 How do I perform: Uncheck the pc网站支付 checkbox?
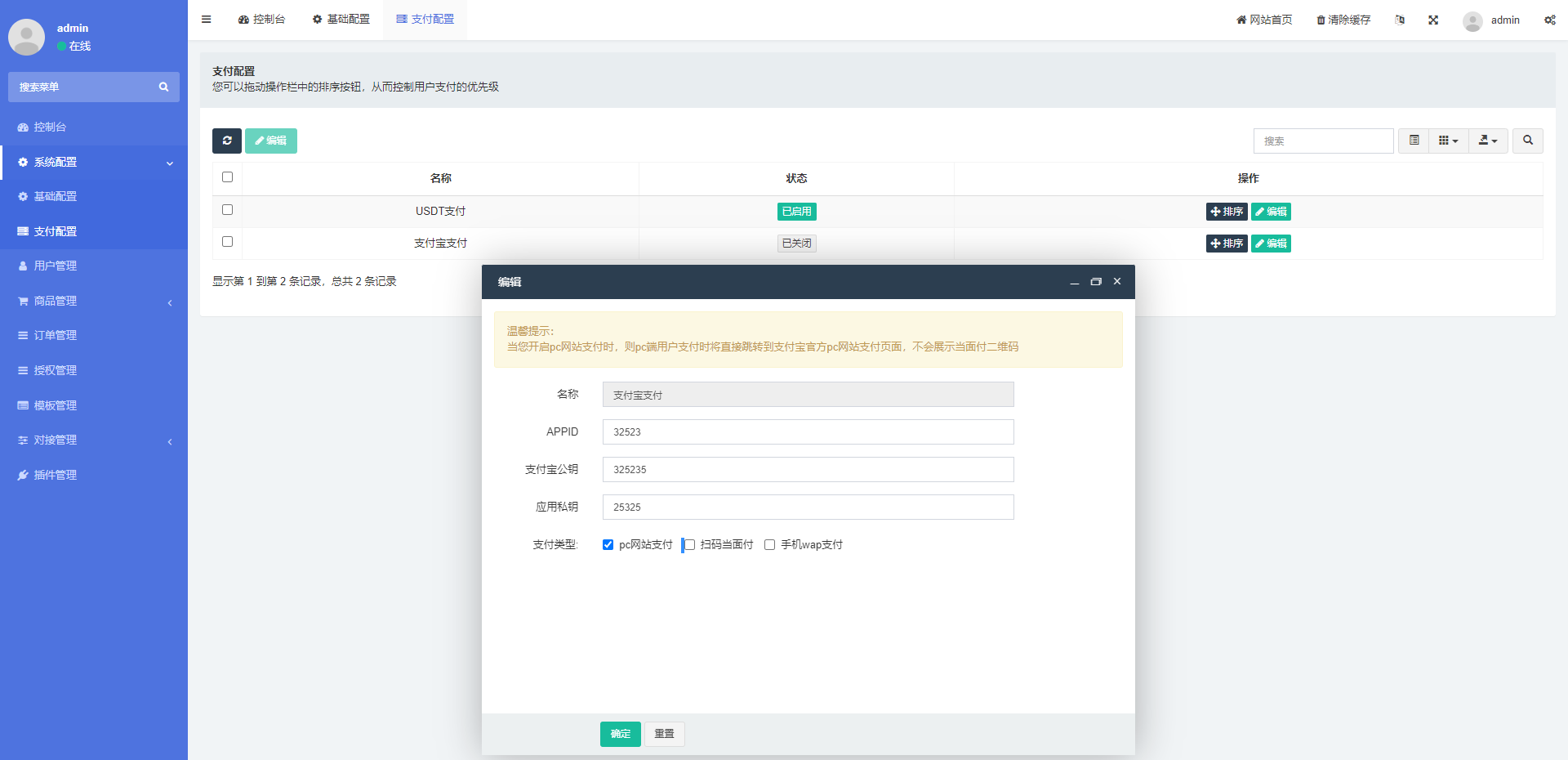(x=608, y=545)
